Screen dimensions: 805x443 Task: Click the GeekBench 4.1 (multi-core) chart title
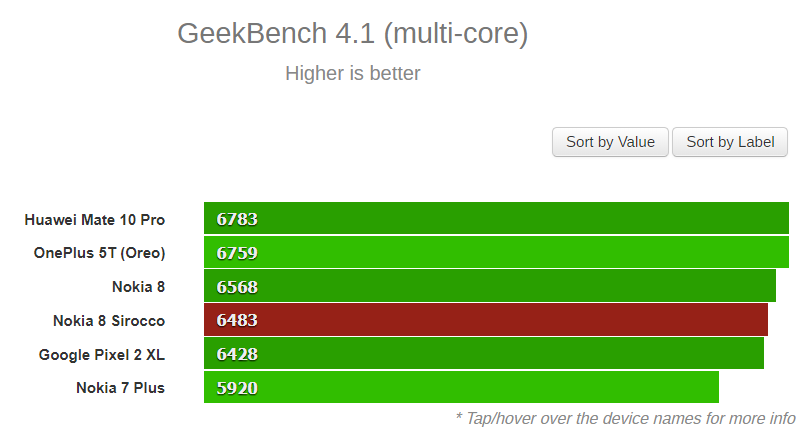(x=353, y=34)
